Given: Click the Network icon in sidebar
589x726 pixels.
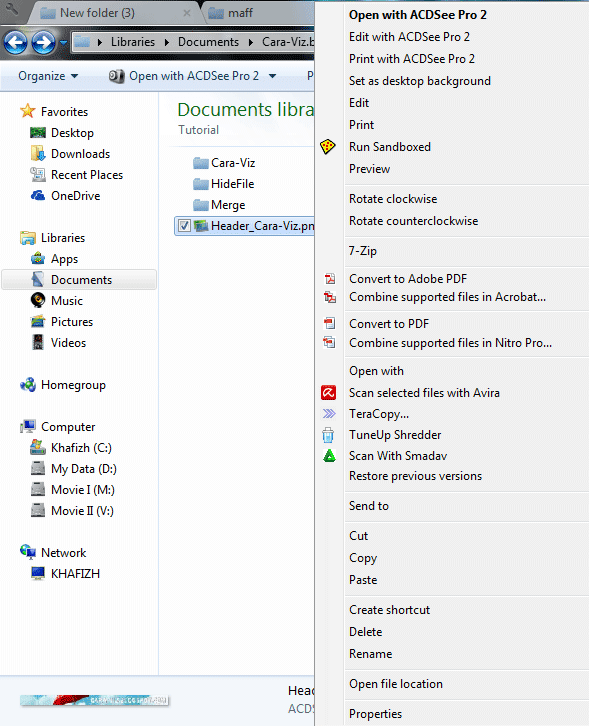Looking at the screenshot, I should pos(28,552).
